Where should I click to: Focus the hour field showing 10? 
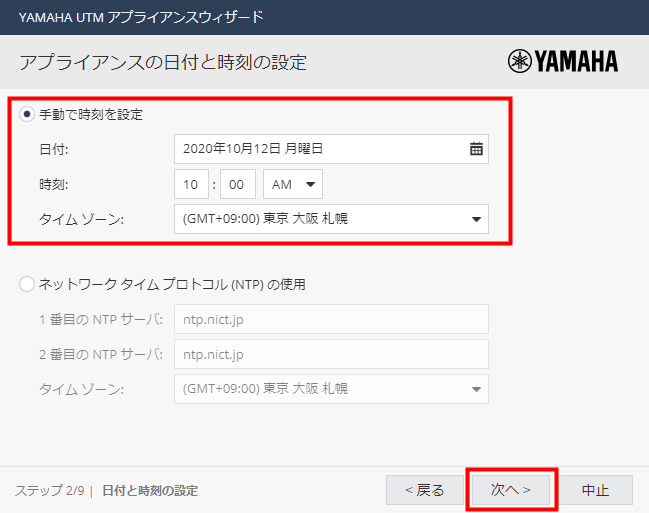[x=191, y=184]
